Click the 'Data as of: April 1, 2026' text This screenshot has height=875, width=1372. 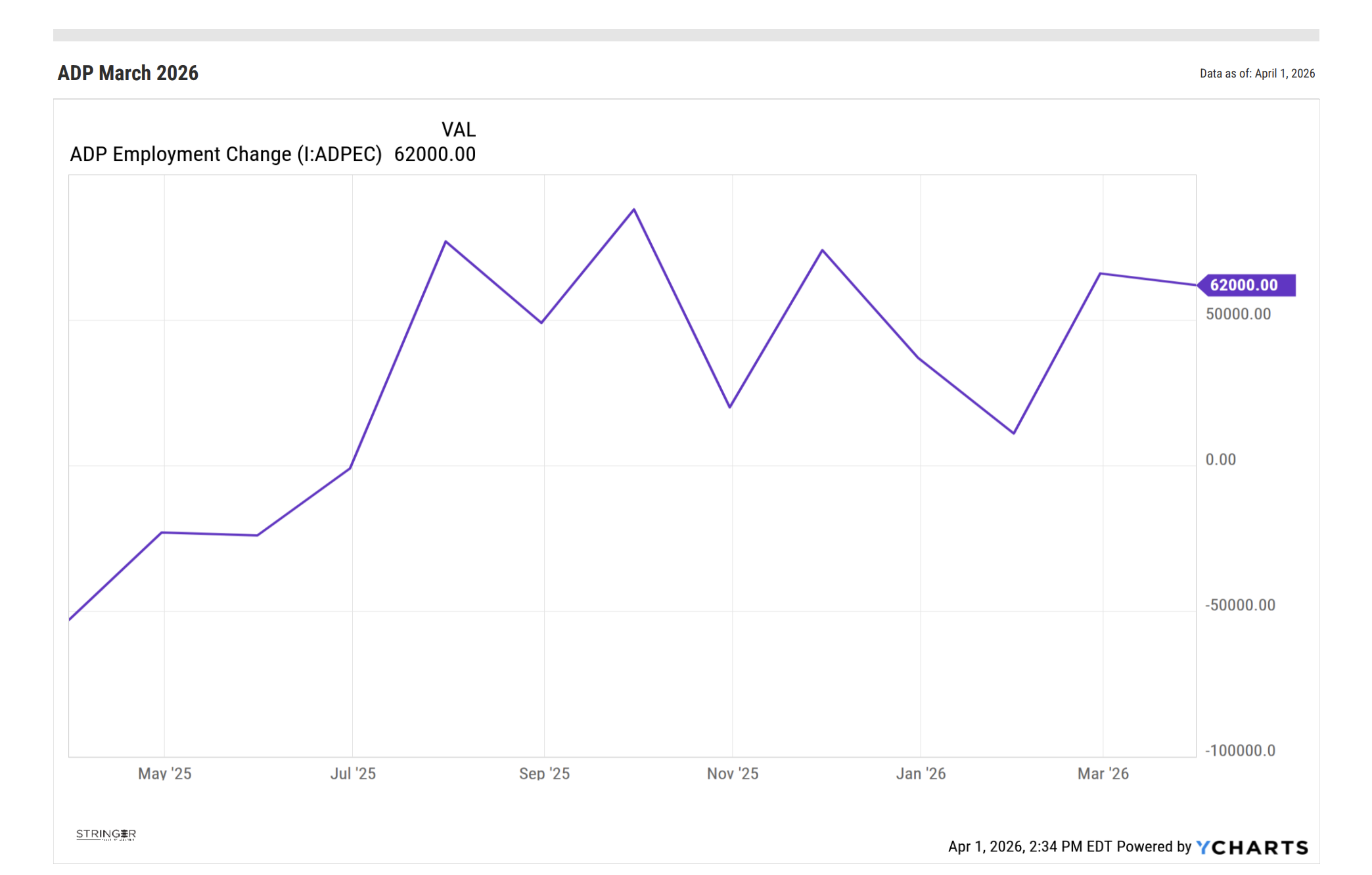click(1256, 74)
